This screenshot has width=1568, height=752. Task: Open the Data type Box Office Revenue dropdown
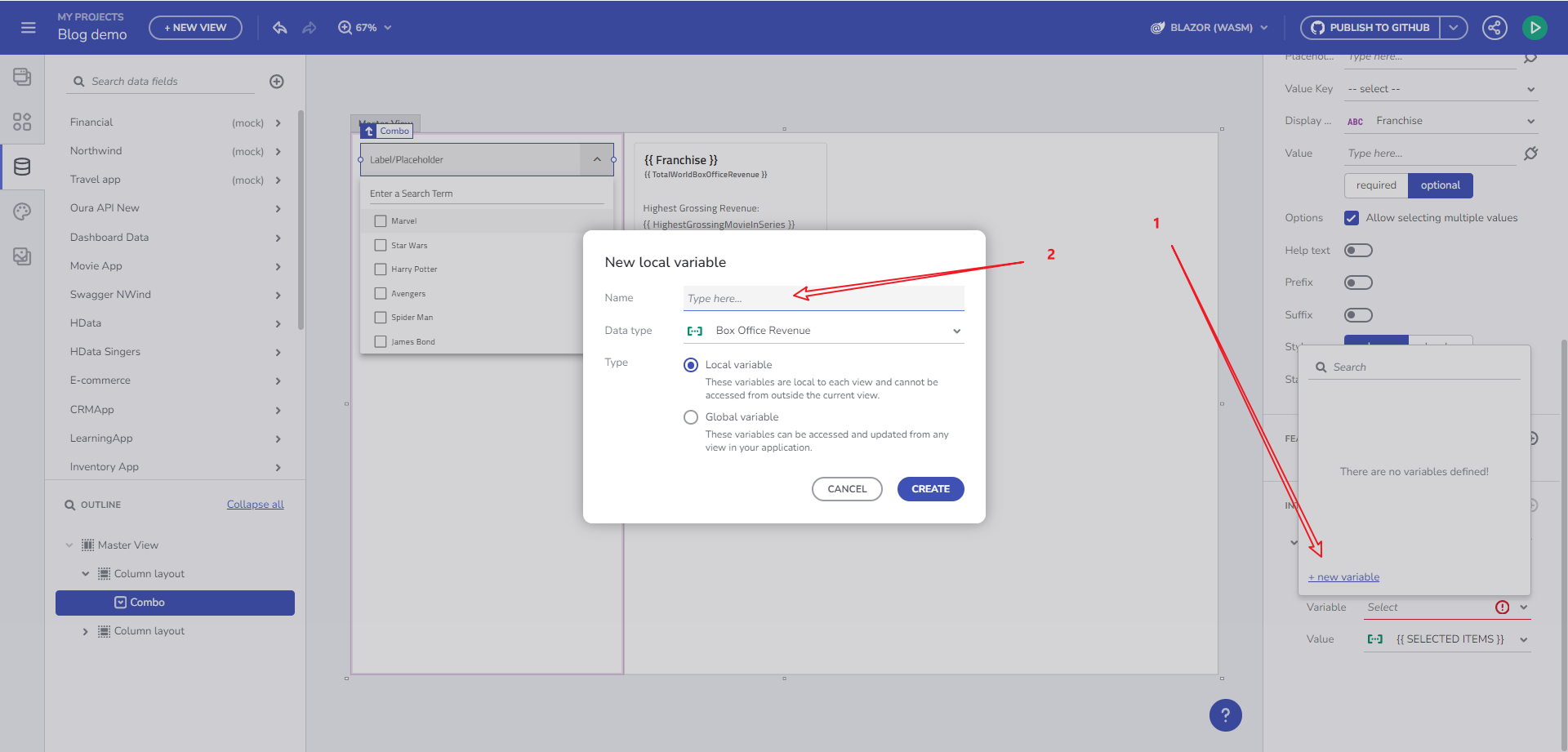823,331
